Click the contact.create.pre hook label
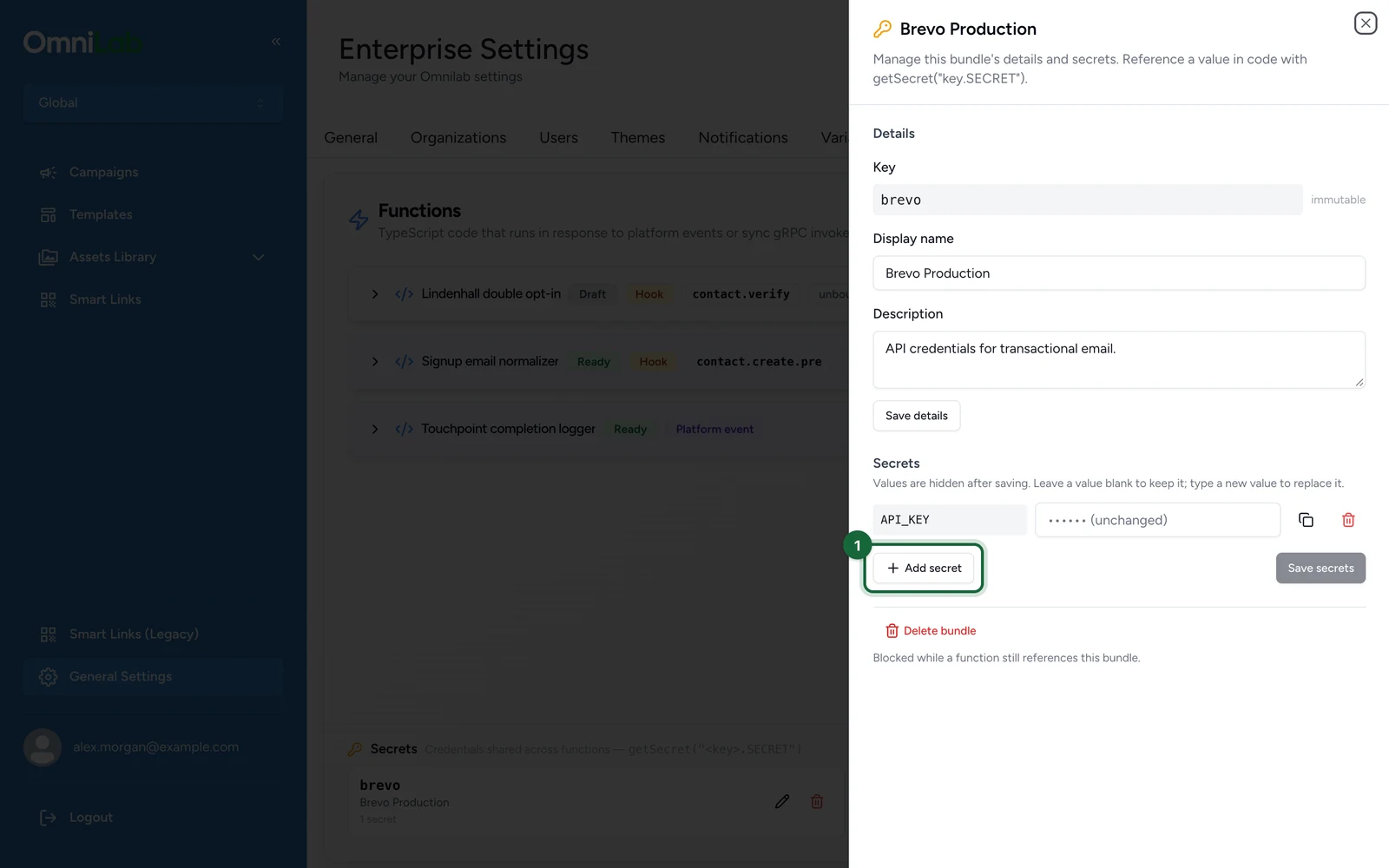This screenshot has height=868, width=1389. coord(759,361)
